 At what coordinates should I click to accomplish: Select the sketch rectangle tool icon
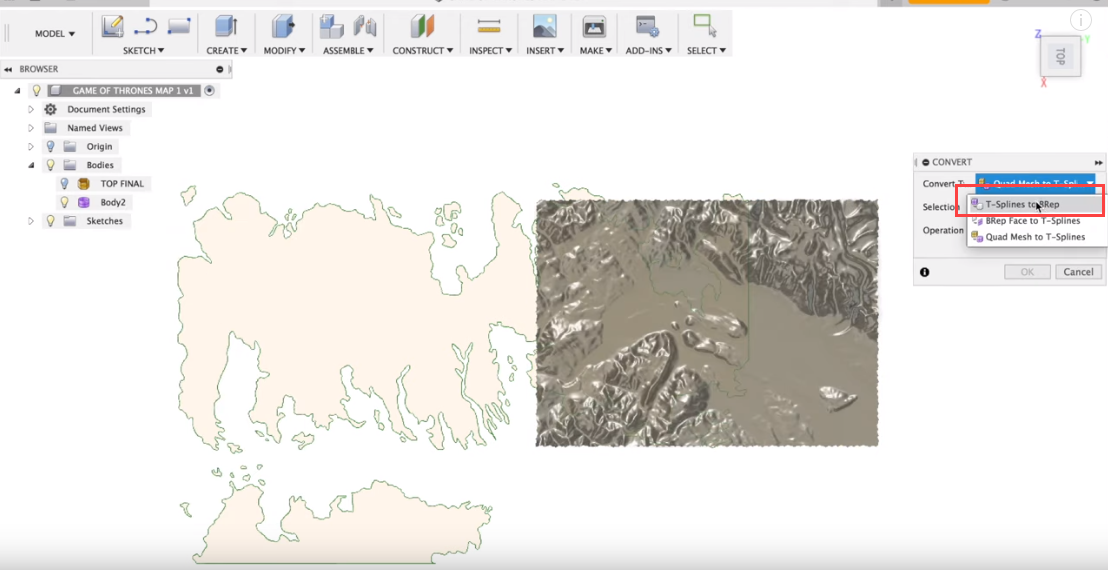[x=179, y=26]
